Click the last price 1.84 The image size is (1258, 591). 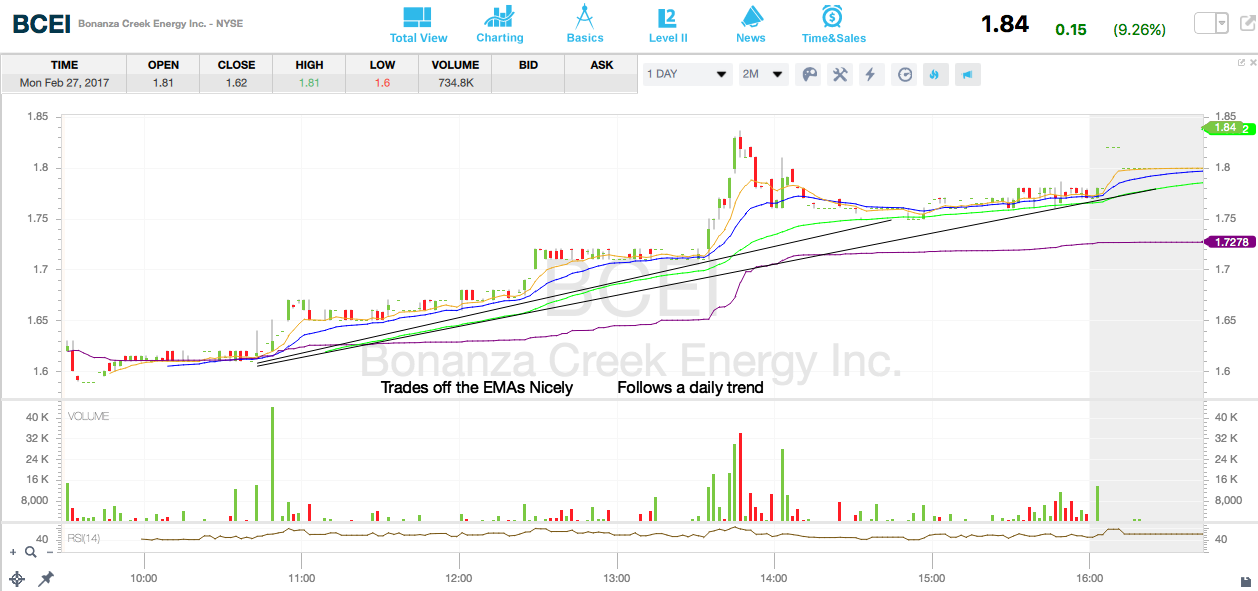pyautogui.click(x=1005, y=24)
